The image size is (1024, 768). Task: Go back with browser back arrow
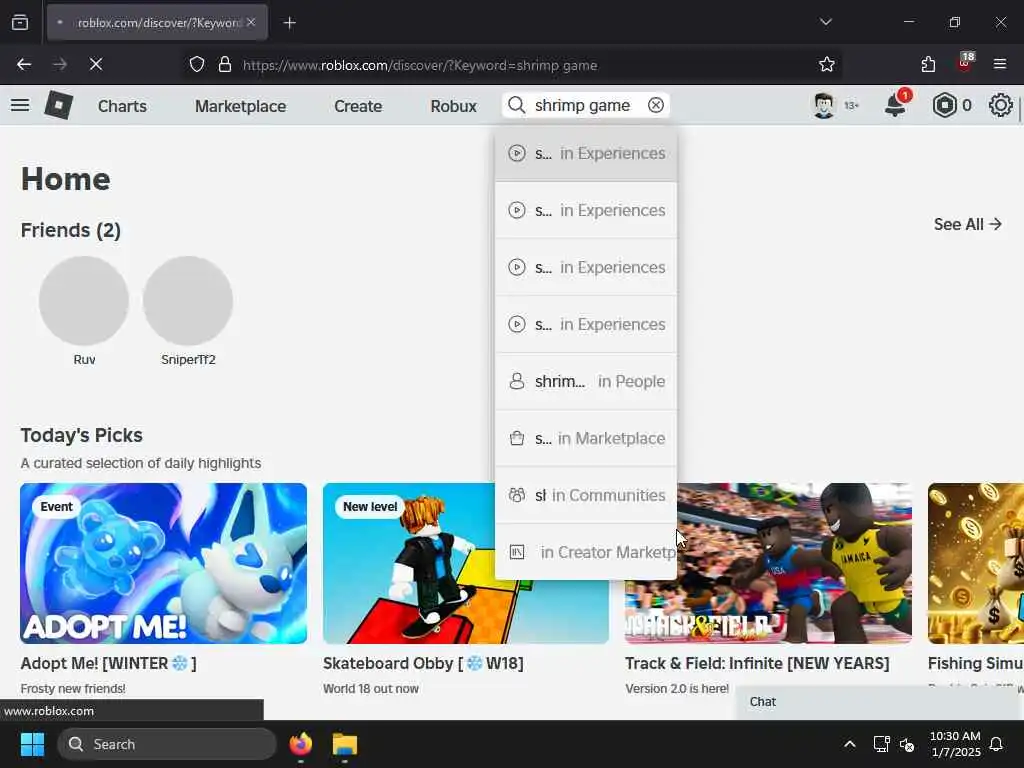click(24, 64)
